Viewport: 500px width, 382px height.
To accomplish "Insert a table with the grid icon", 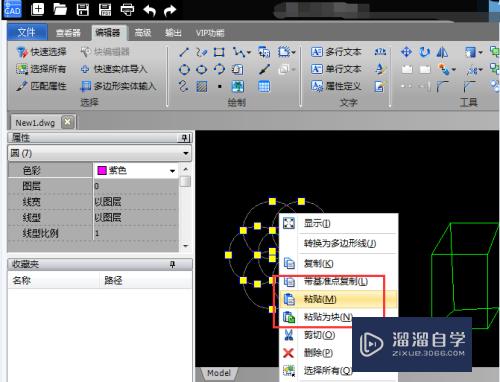I will click(x=264, y=86).
